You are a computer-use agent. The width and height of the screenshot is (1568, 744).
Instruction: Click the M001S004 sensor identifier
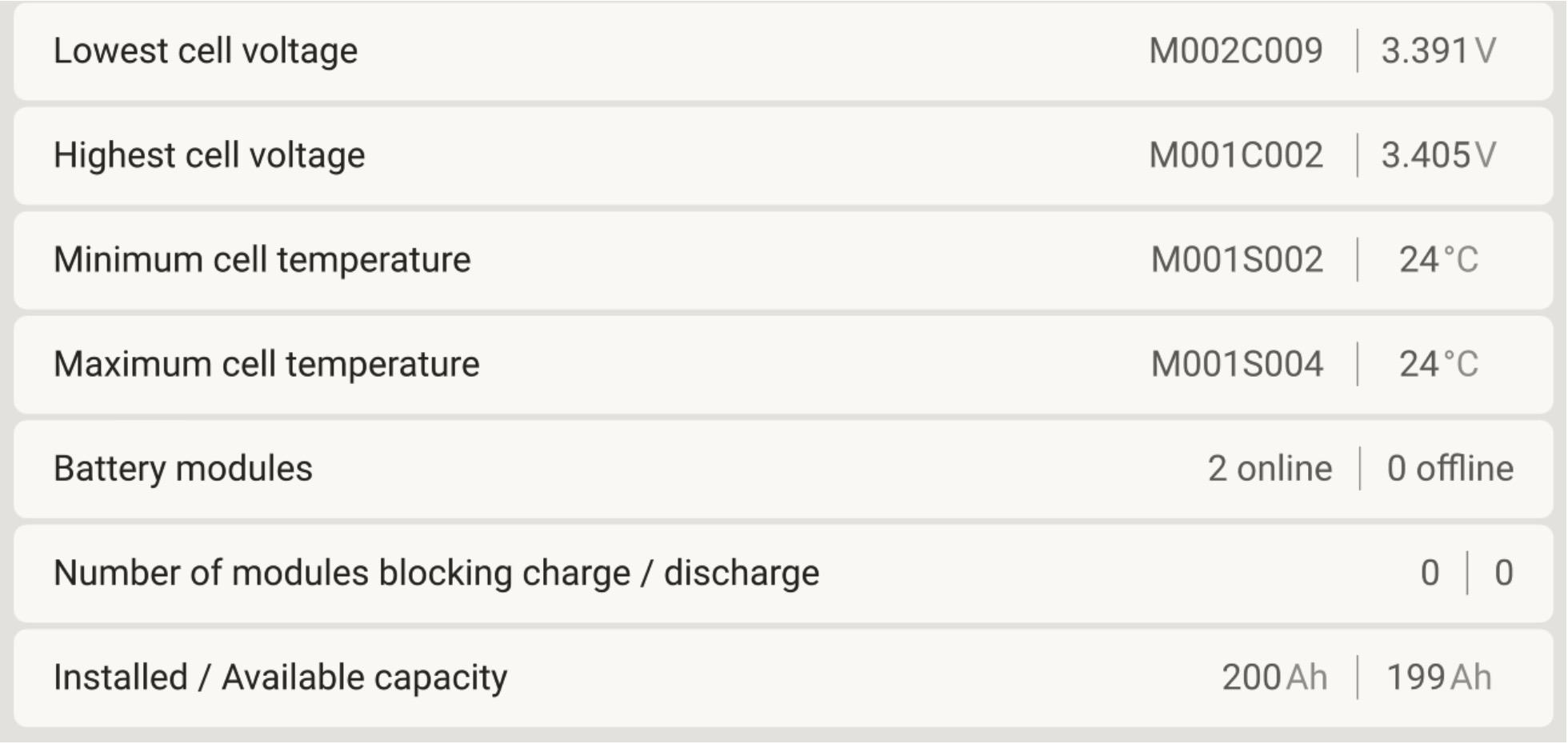(1237, 365)
